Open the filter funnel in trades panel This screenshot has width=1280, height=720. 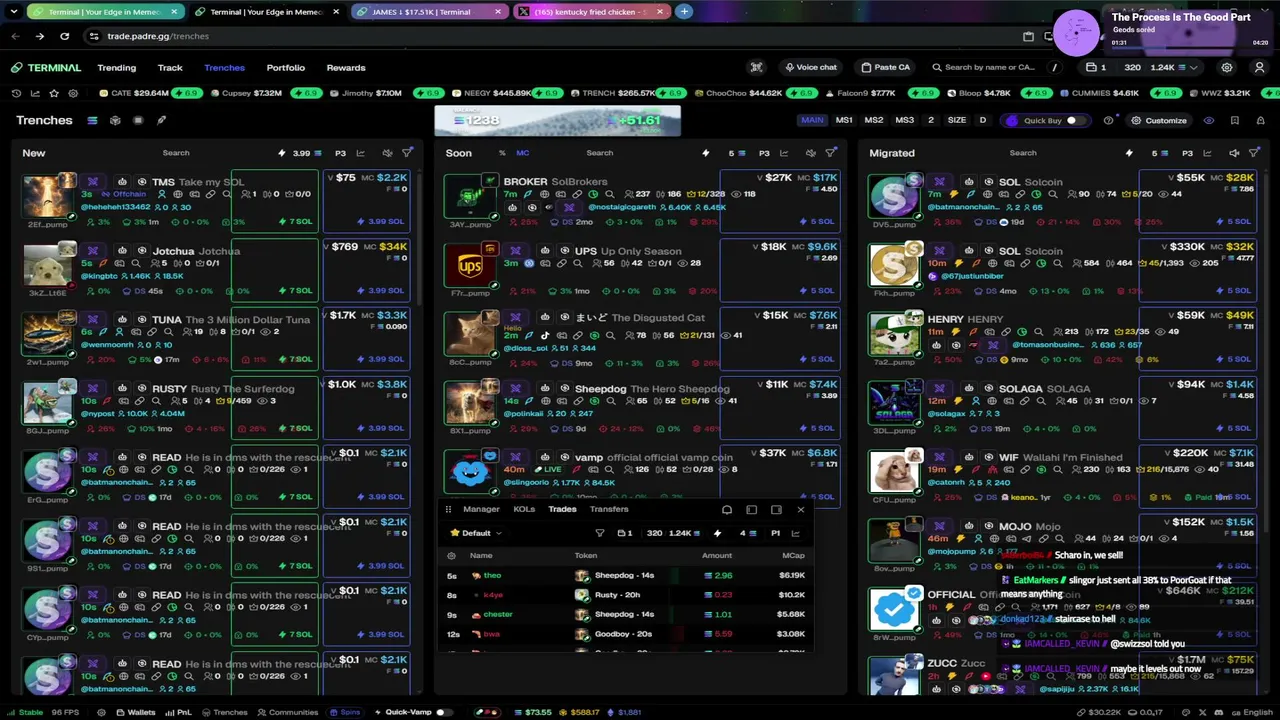tap(600, 533)
